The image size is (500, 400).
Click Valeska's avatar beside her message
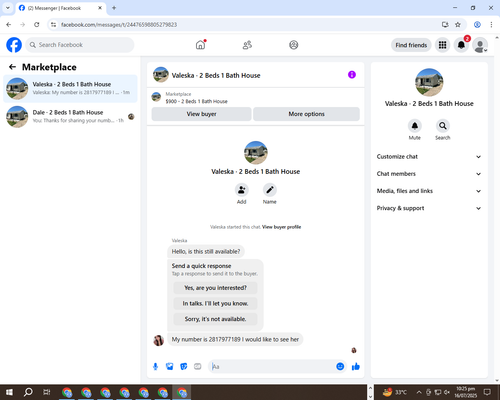158,340
